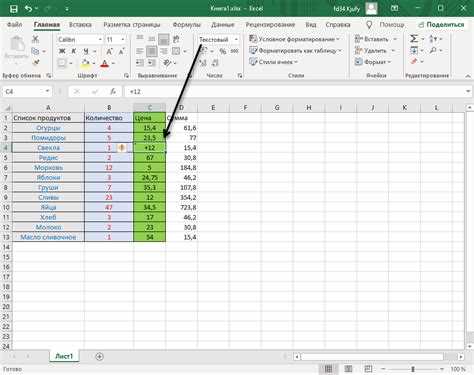Decrease font size with the smaller A icon
The width and height of the screenshot is (474, 375).
point(121,51)
